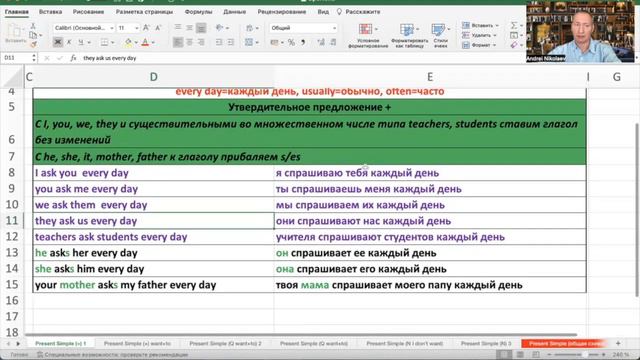Open the font size combo box
The width and height of the screenshot is (640, 360).
[128, 28]
